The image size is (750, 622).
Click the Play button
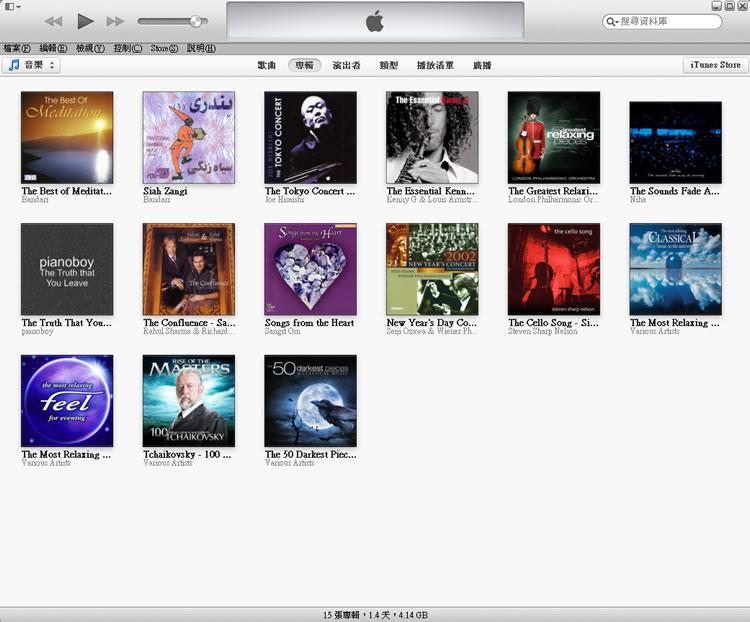(85, 21)
